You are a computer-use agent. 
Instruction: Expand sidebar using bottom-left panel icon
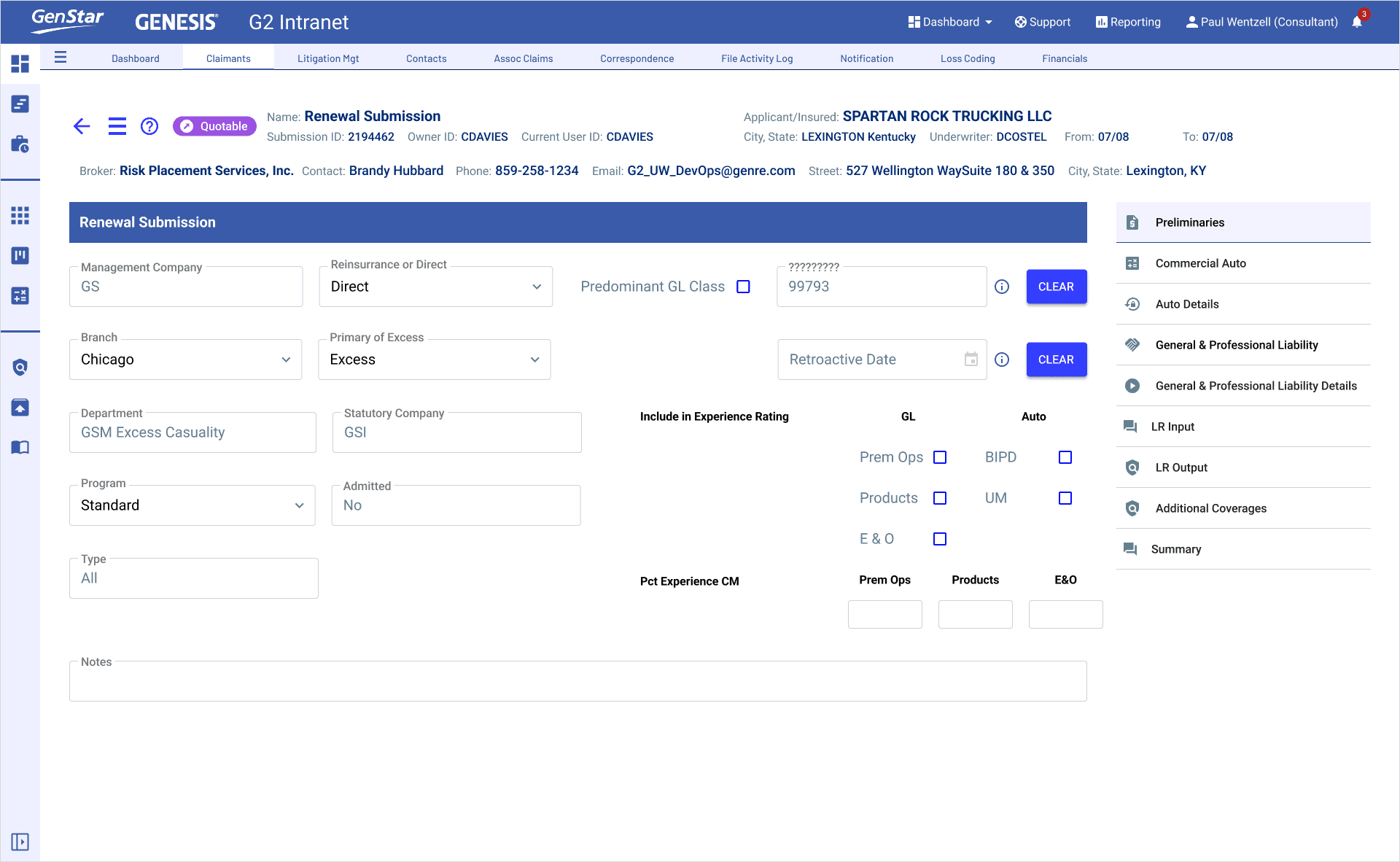click(20, 842)
